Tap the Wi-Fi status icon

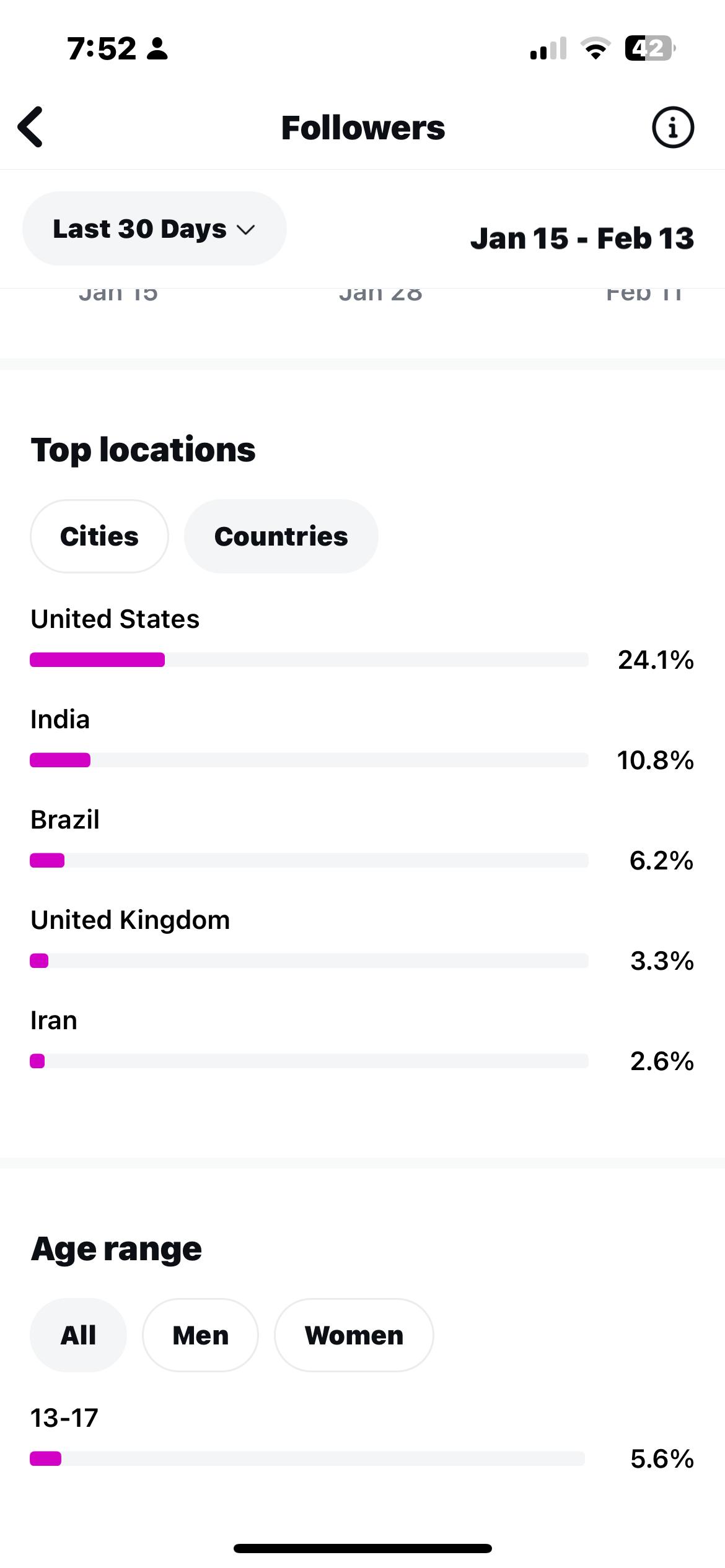pos(595,48)
